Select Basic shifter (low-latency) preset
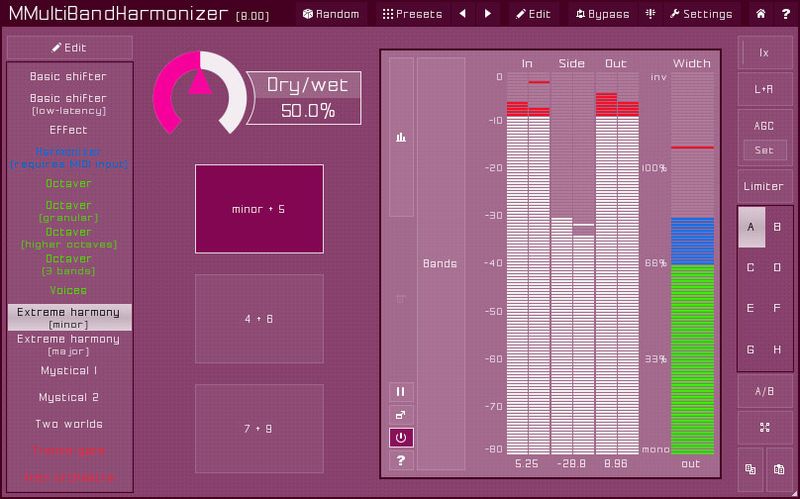The height and width of the screenshot is (499, 800). click(x=68, y=104)
